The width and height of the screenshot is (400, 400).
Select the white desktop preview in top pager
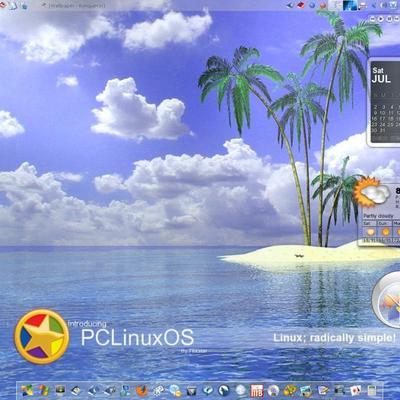pos(335,5)
